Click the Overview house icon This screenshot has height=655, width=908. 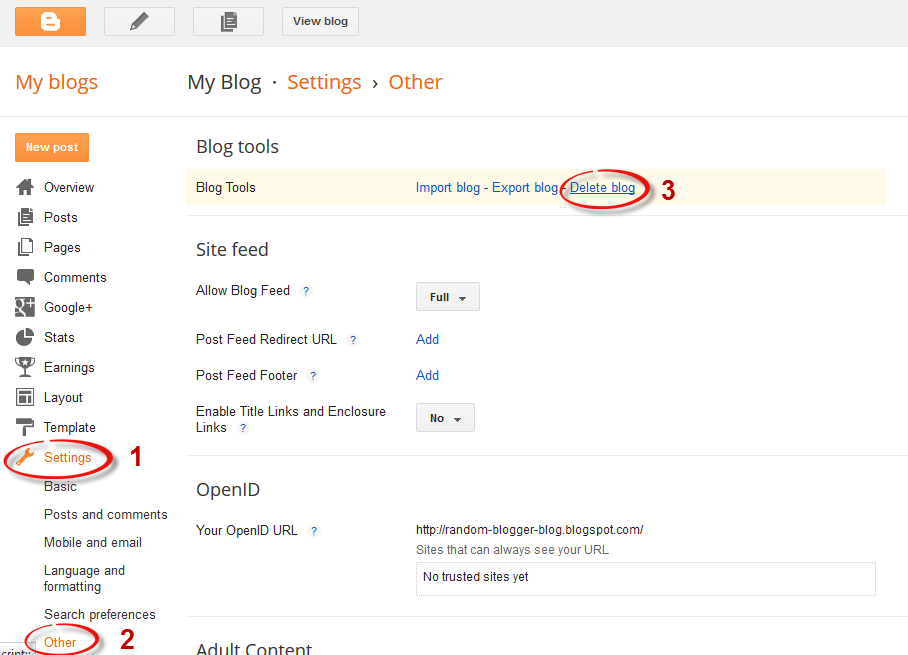[25, 187]
